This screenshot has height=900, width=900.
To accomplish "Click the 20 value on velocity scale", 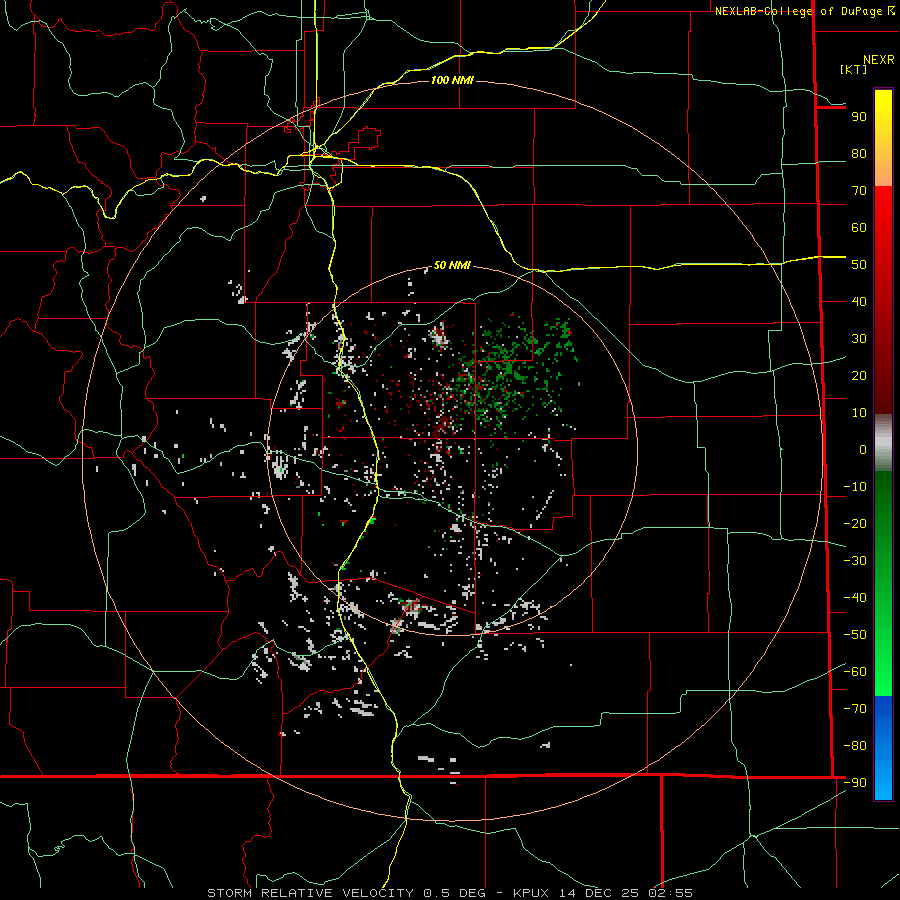I will tap(859, 376).
